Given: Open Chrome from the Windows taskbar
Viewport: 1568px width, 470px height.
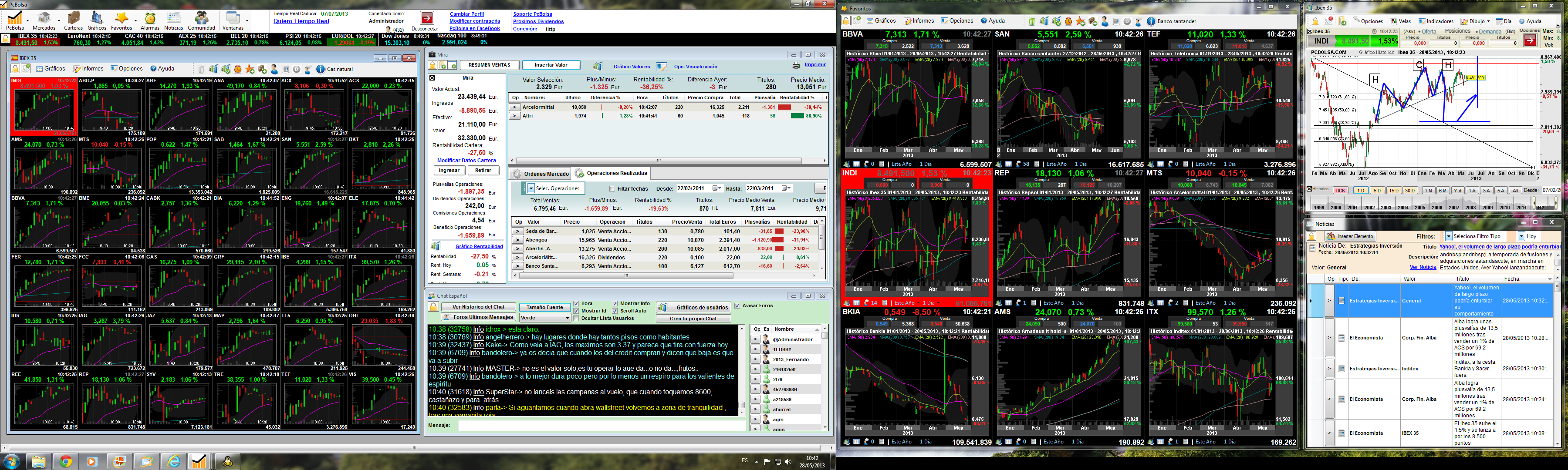Looking at the screenshot, I should 66,461.
